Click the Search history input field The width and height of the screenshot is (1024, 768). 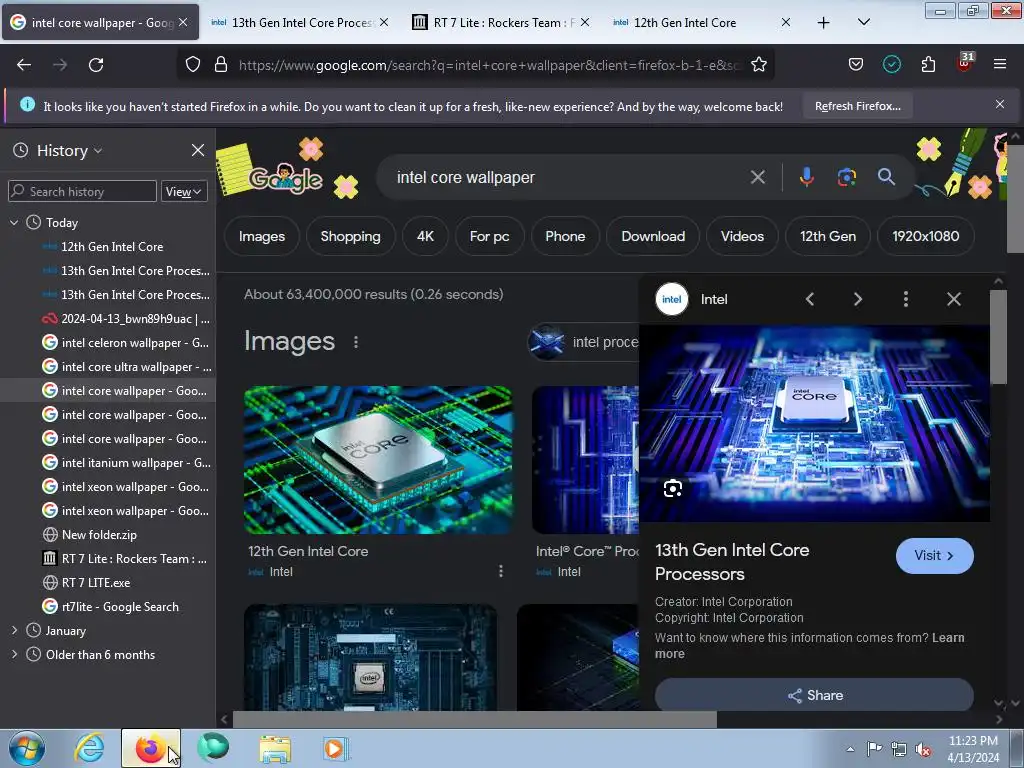coord(82,191)
